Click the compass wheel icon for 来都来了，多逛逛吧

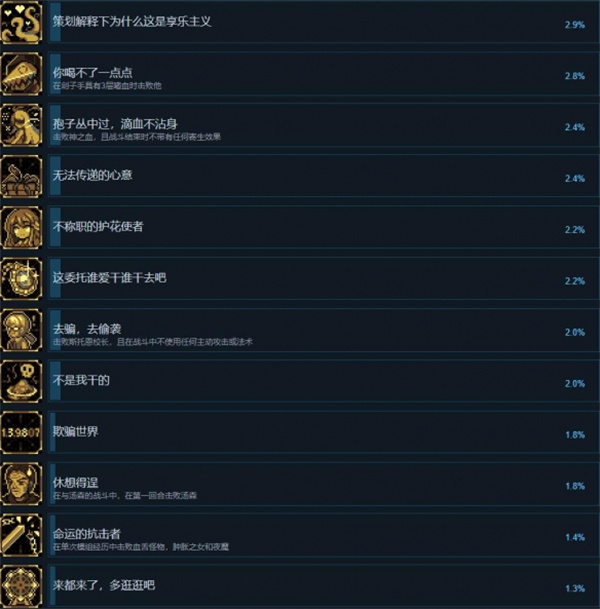pyautogui.click(x=21, y=586)
